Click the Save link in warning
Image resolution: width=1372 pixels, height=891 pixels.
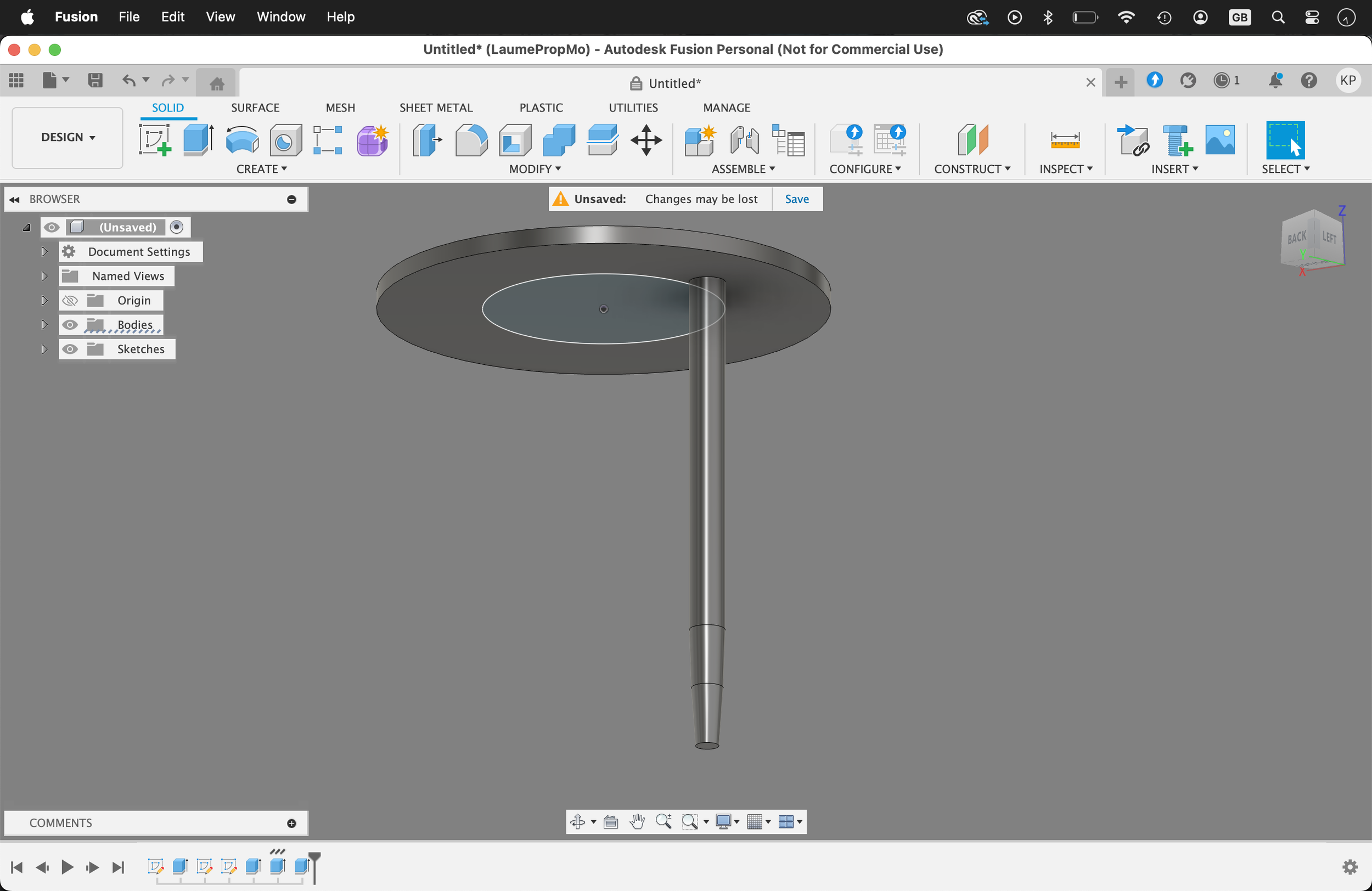tap(797, 199)
